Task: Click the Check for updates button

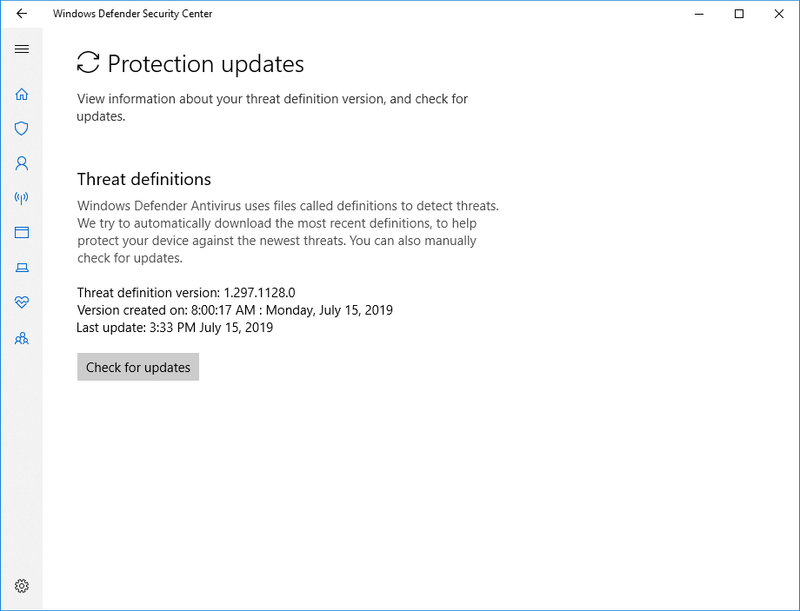Action: pyautogui.click(x=138, y=367)
